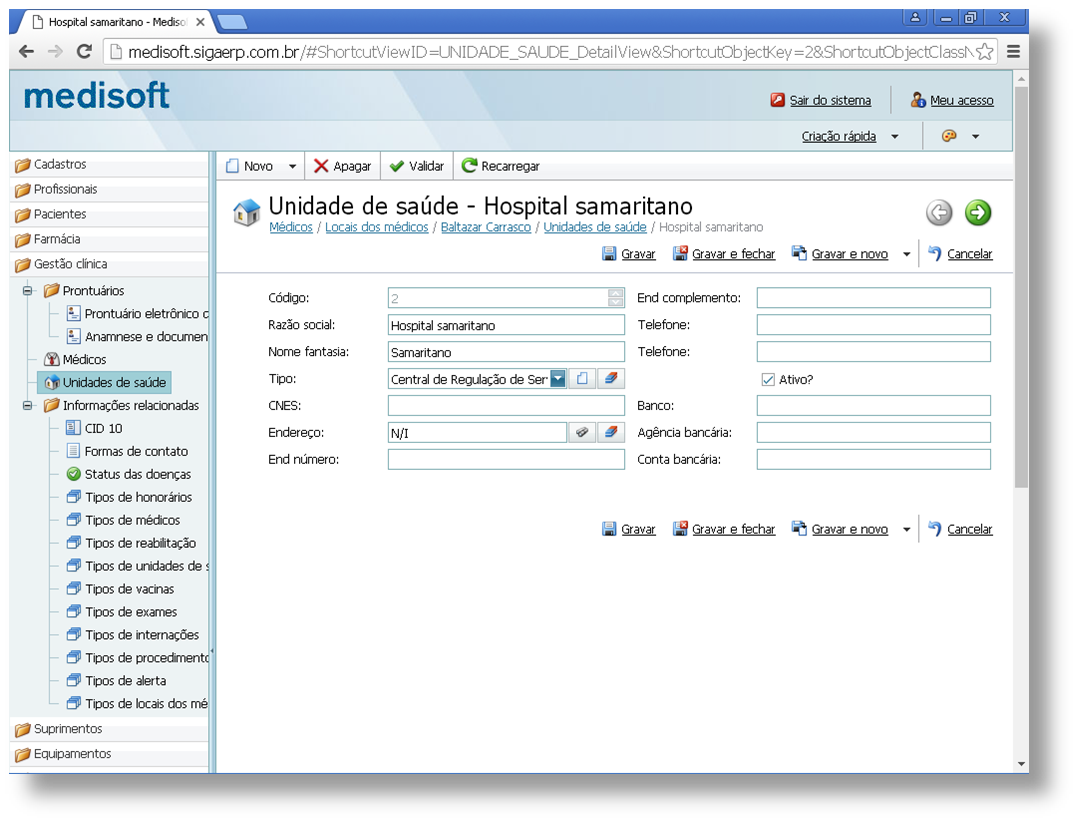Click the Razão social input field
Screen dimensions: 1078x823
pos(506,325)
